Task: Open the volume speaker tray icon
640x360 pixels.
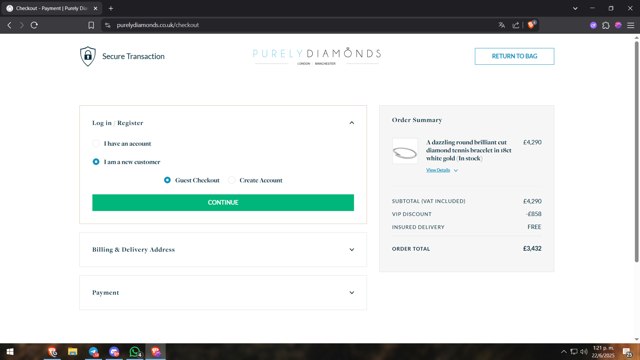Action: [584, 352]
